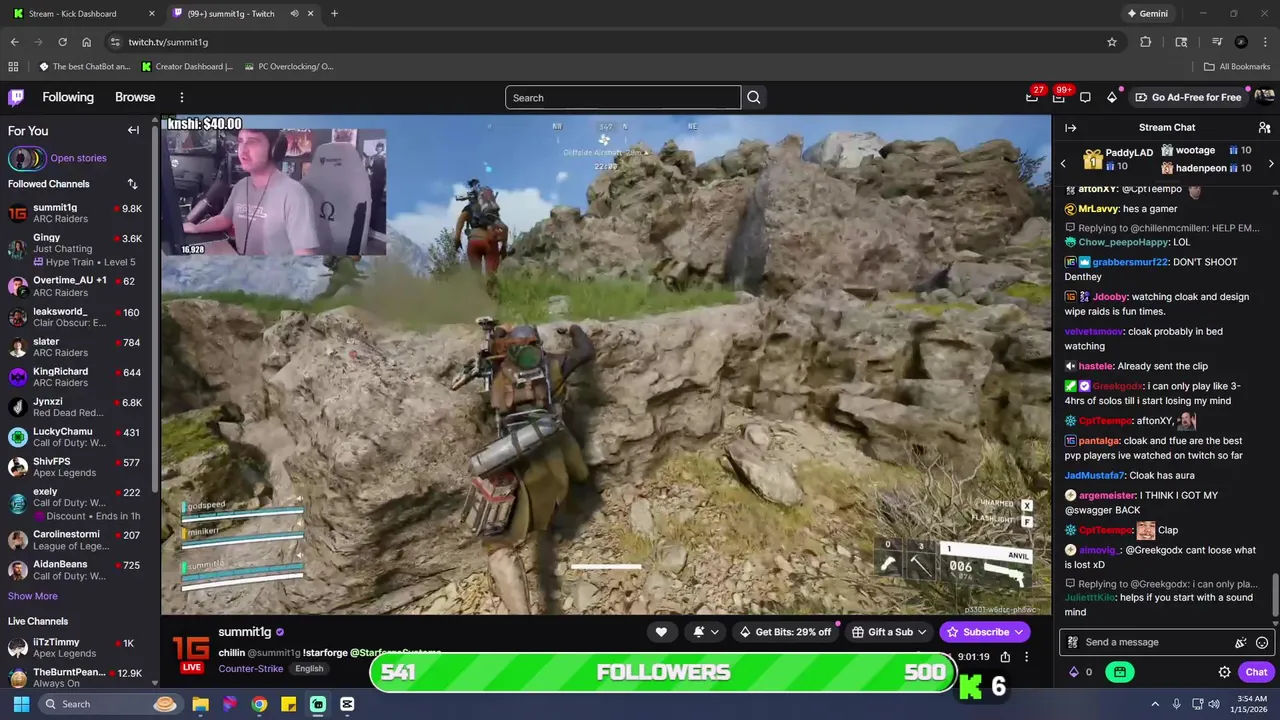Open the Gemini button in Chrome
This screenshot has width=1280, height=720.
[1147, 14]
